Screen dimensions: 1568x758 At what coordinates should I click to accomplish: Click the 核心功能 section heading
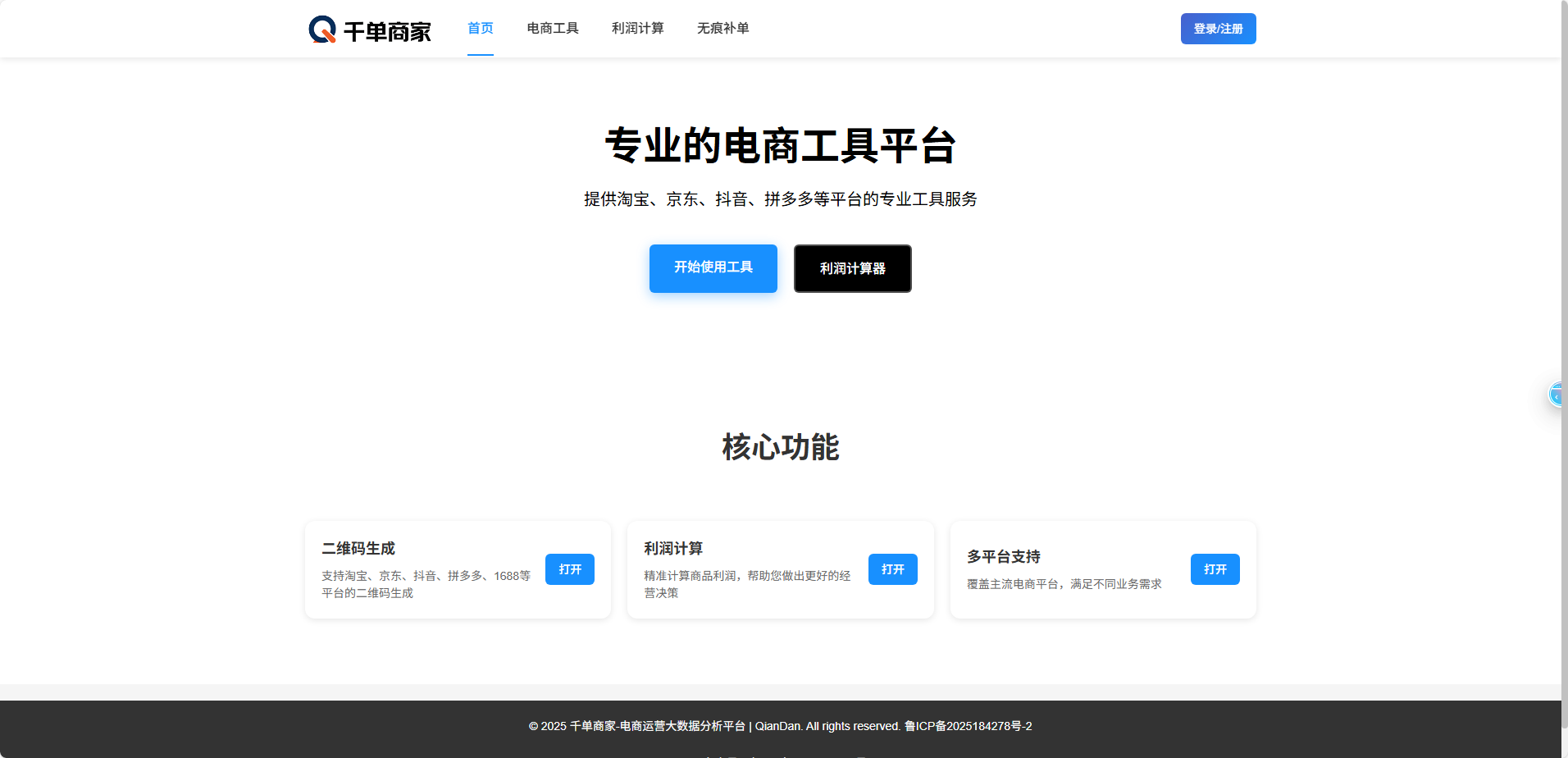780,448
